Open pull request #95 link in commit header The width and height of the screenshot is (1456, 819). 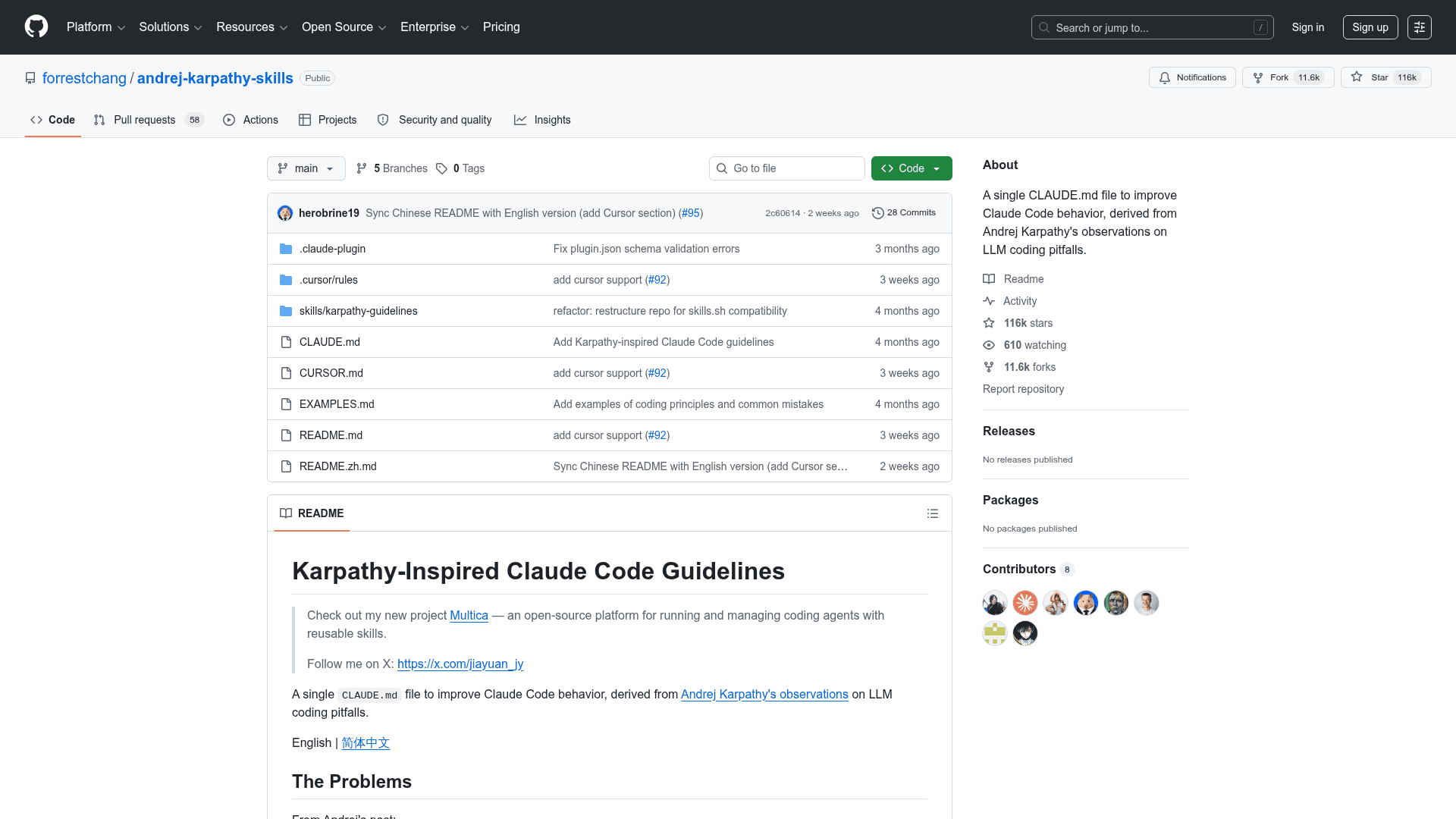(x=690, y=213)
